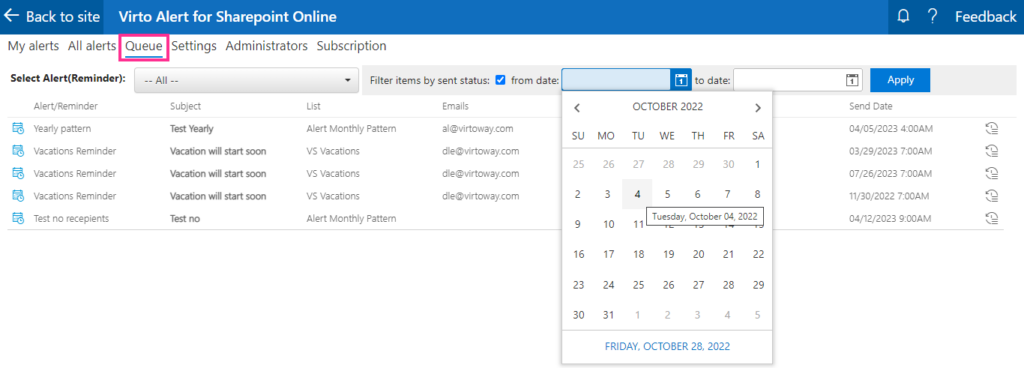The height and width of the screenshot is (368, 1024).
Task: Click subject 'Test no'
Action: (185, 219)
